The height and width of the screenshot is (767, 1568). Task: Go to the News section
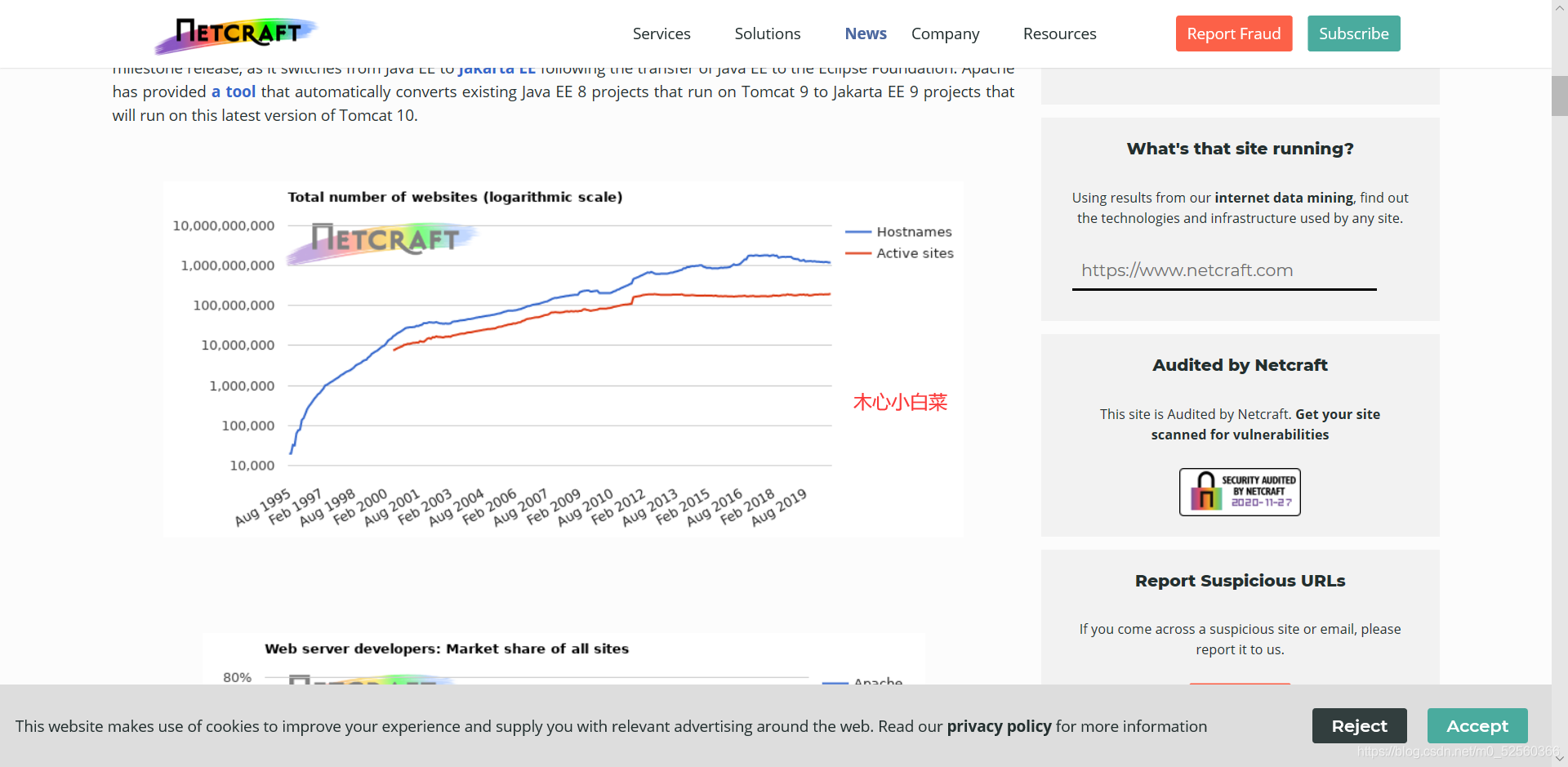click(x=866, y=33)
